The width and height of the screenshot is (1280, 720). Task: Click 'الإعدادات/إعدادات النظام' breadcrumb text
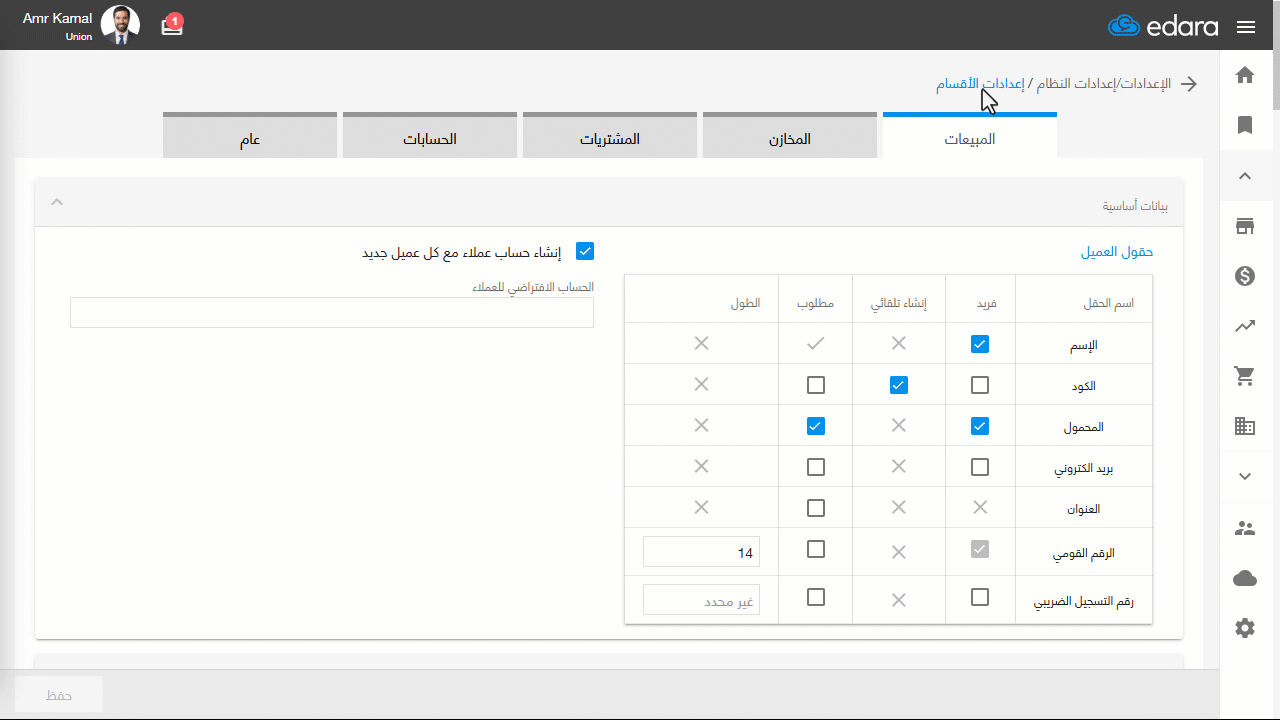[1103, 84]
